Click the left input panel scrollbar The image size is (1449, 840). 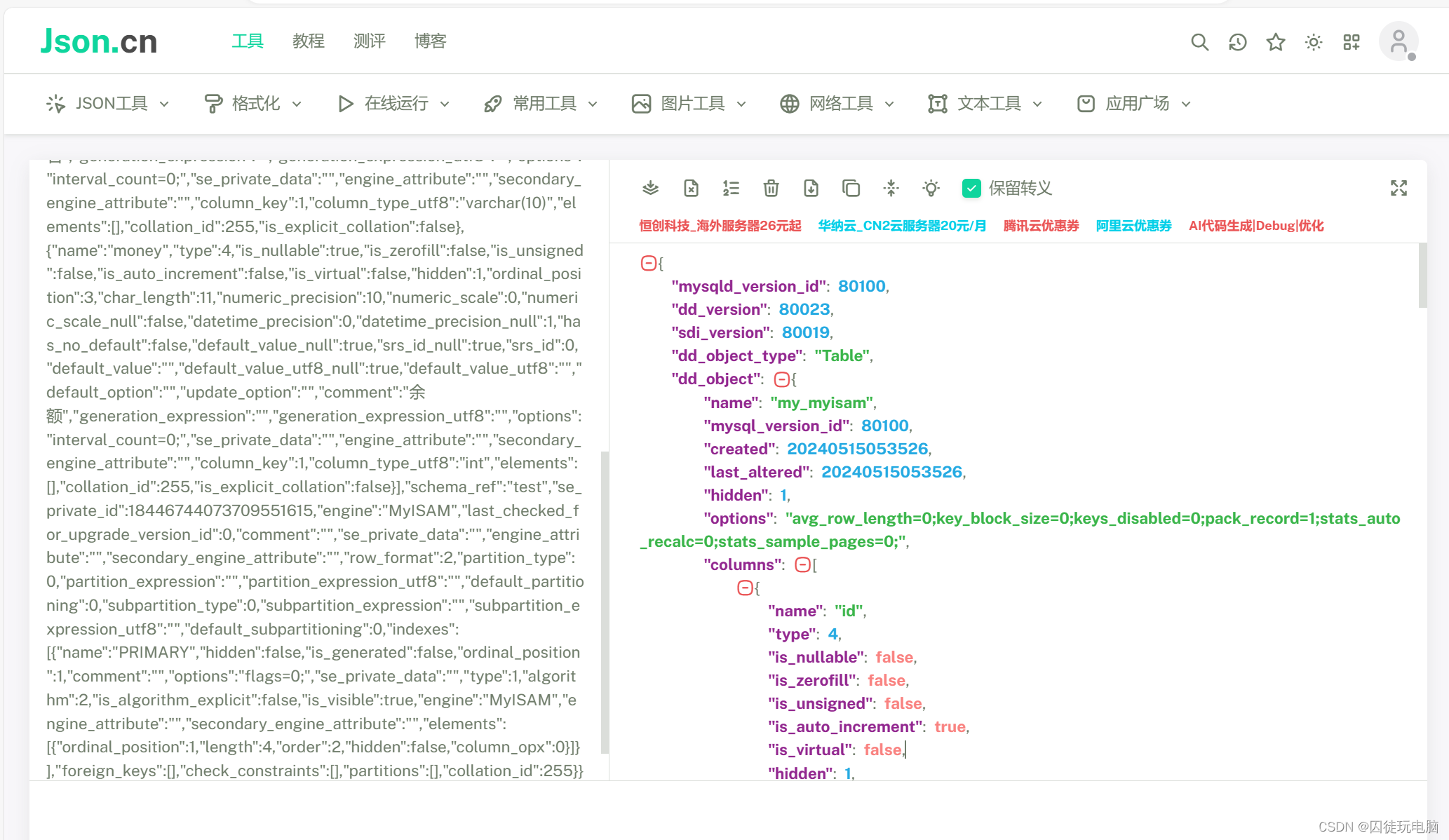click(605, 602)
